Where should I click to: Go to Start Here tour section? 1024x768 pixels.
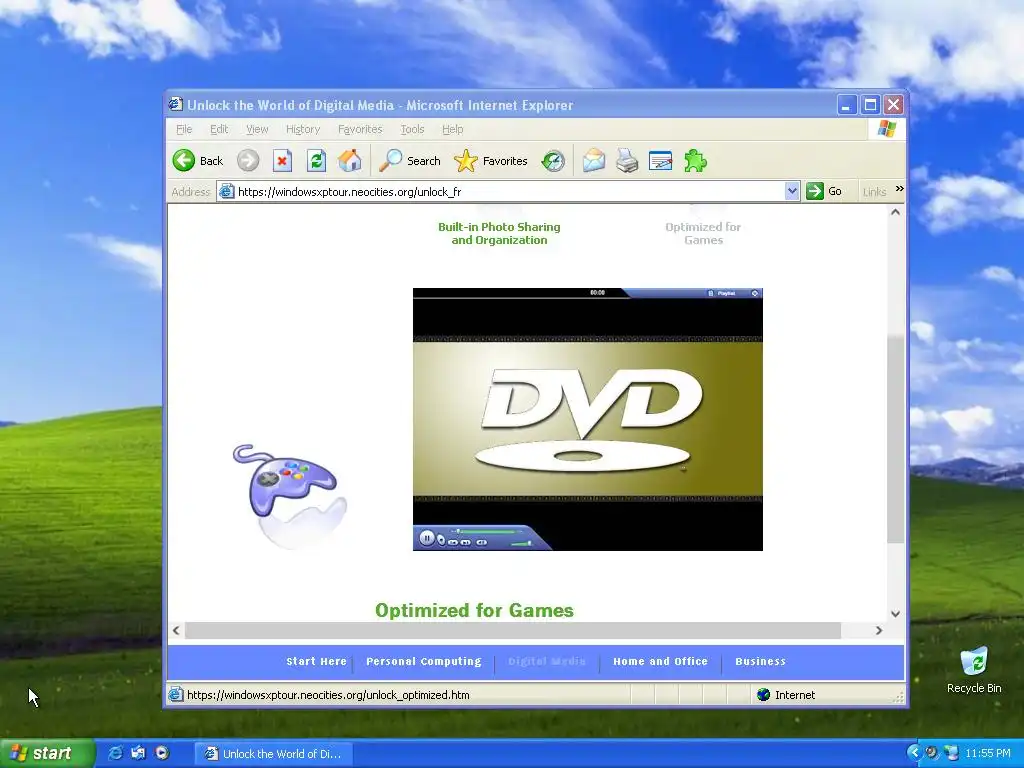[316, 661]
